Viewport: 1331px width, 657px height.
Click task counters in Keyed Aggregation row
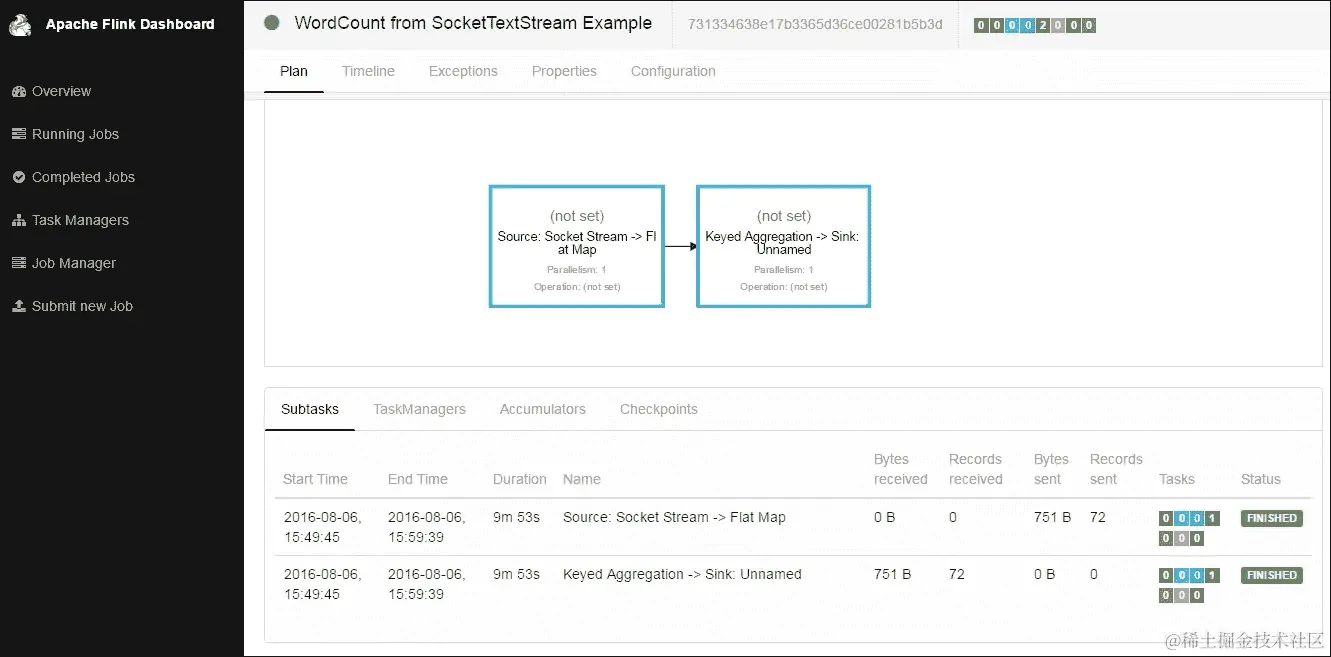click(x=1189, y=585)
